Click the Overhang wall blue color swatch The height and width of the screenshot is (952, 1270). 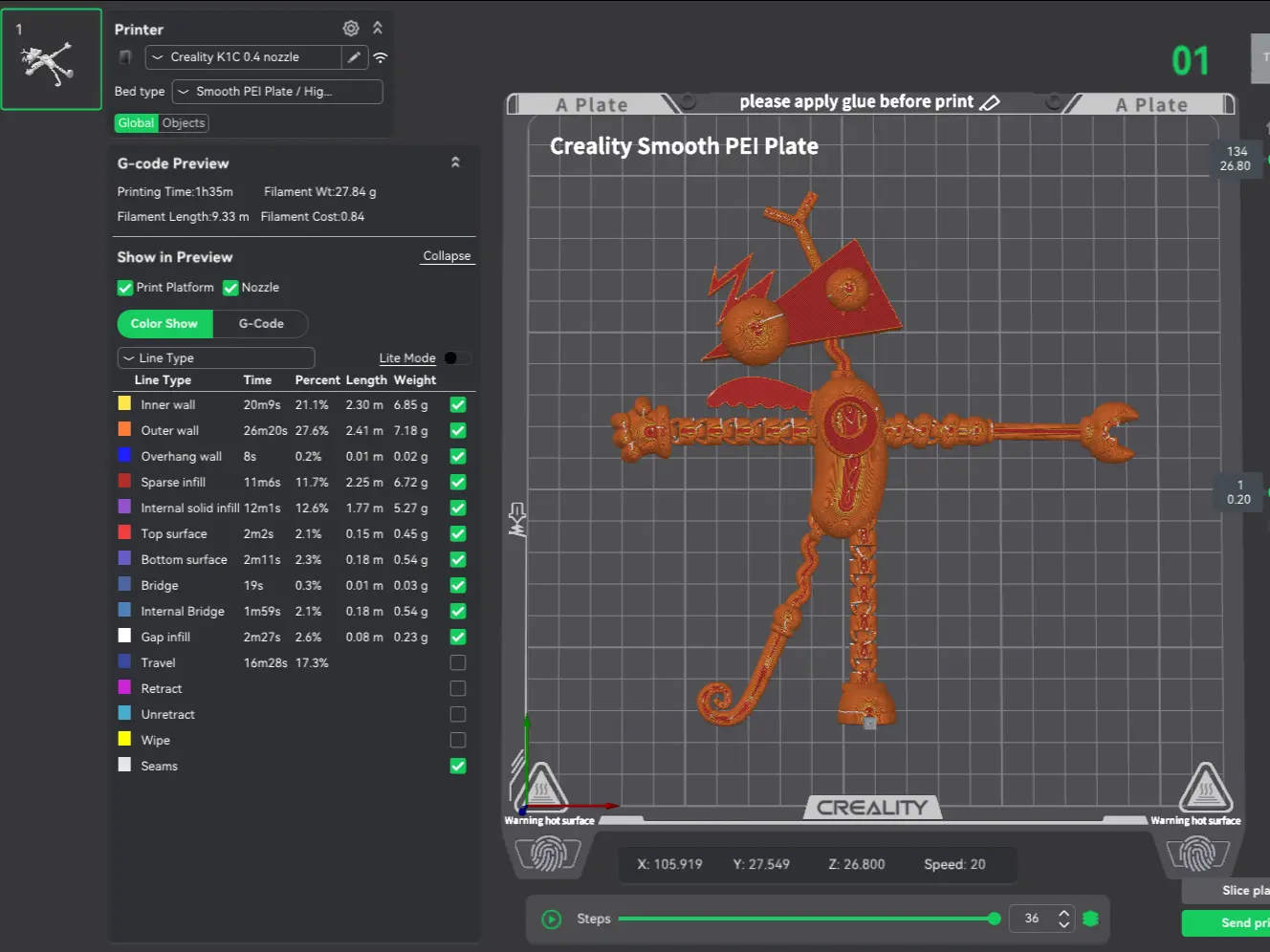point(124,456)
